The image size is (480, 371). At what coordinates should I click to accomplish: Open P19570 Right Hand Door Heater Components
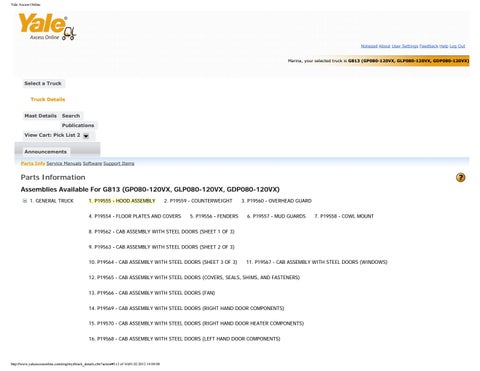tap(196, 323)
